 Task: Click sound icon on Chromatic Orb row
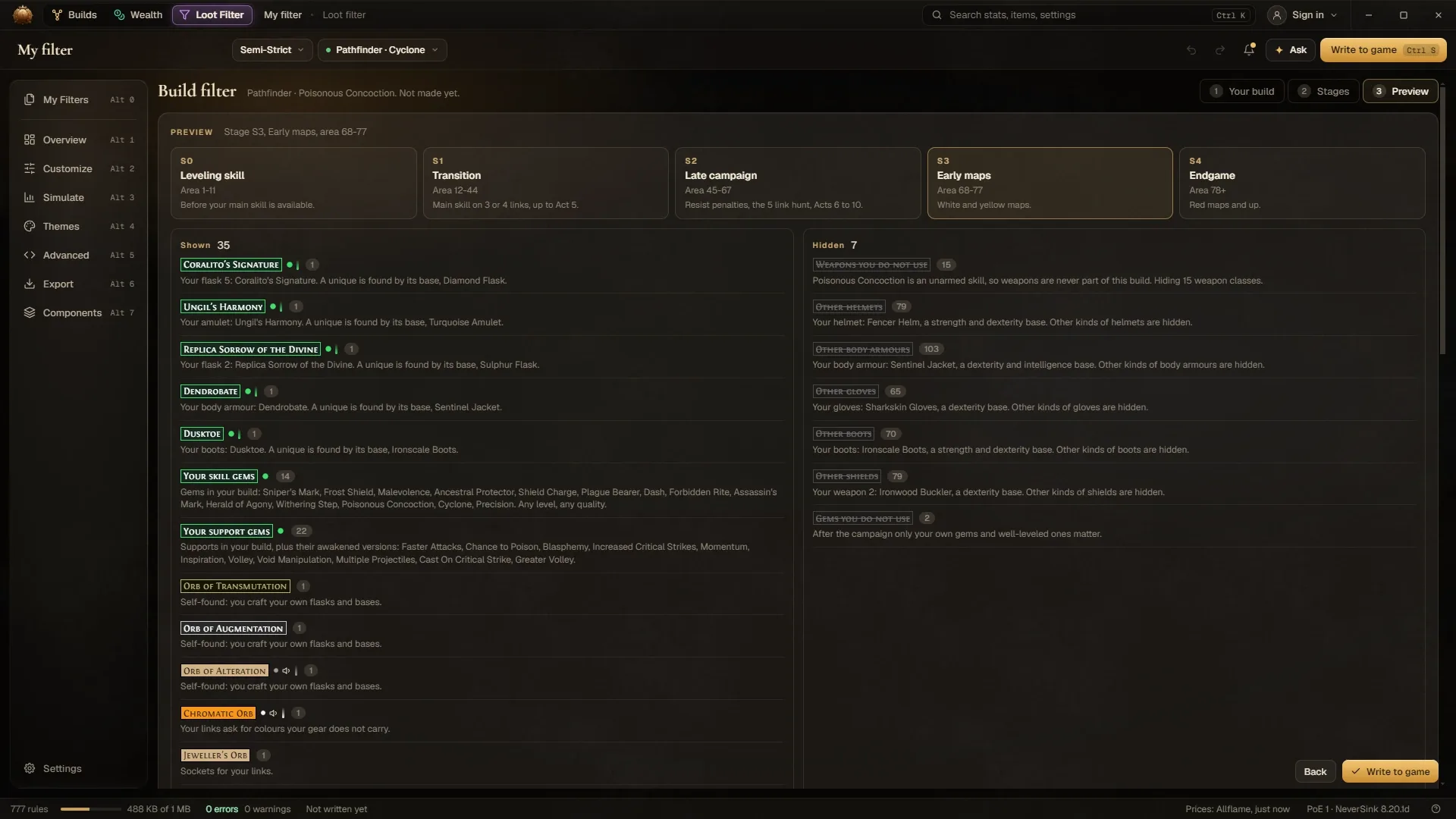[x=273, y=714]
